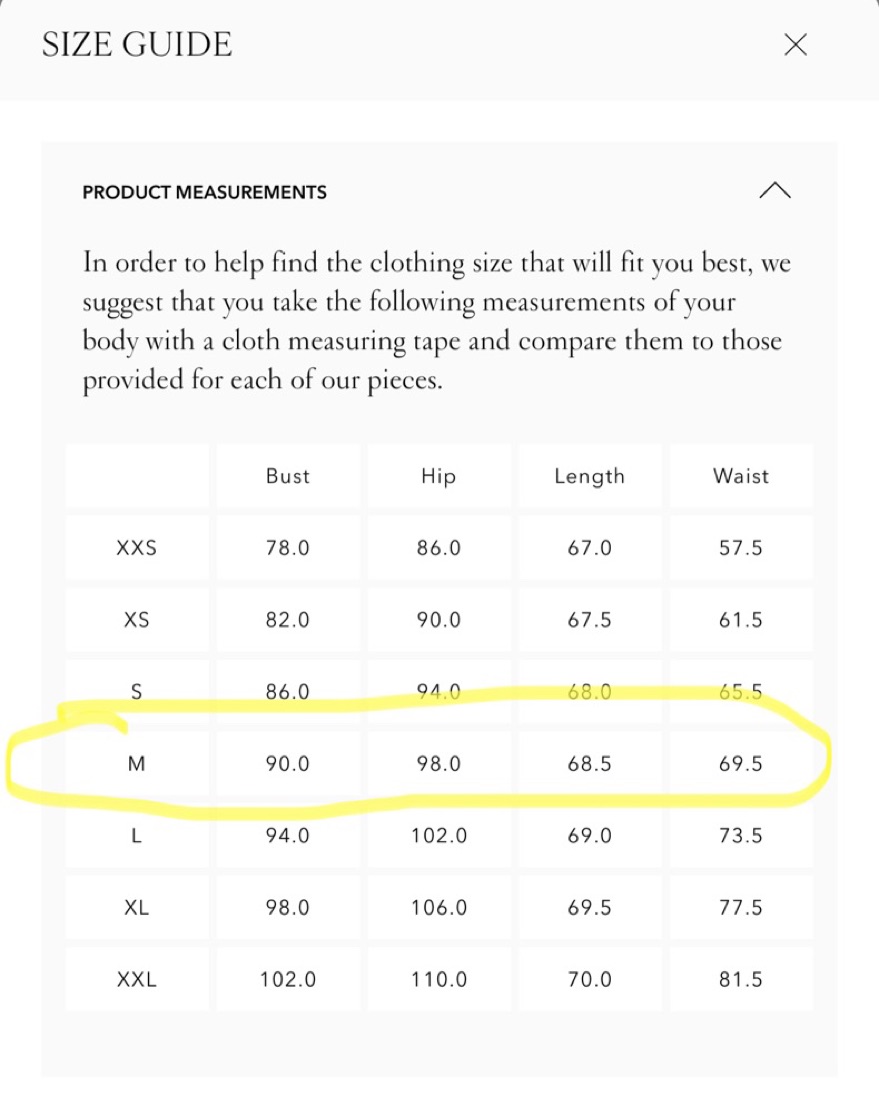Click the L length value 69.0
879x1100 pixels.
pyautogui.click(x=589, y=836)
